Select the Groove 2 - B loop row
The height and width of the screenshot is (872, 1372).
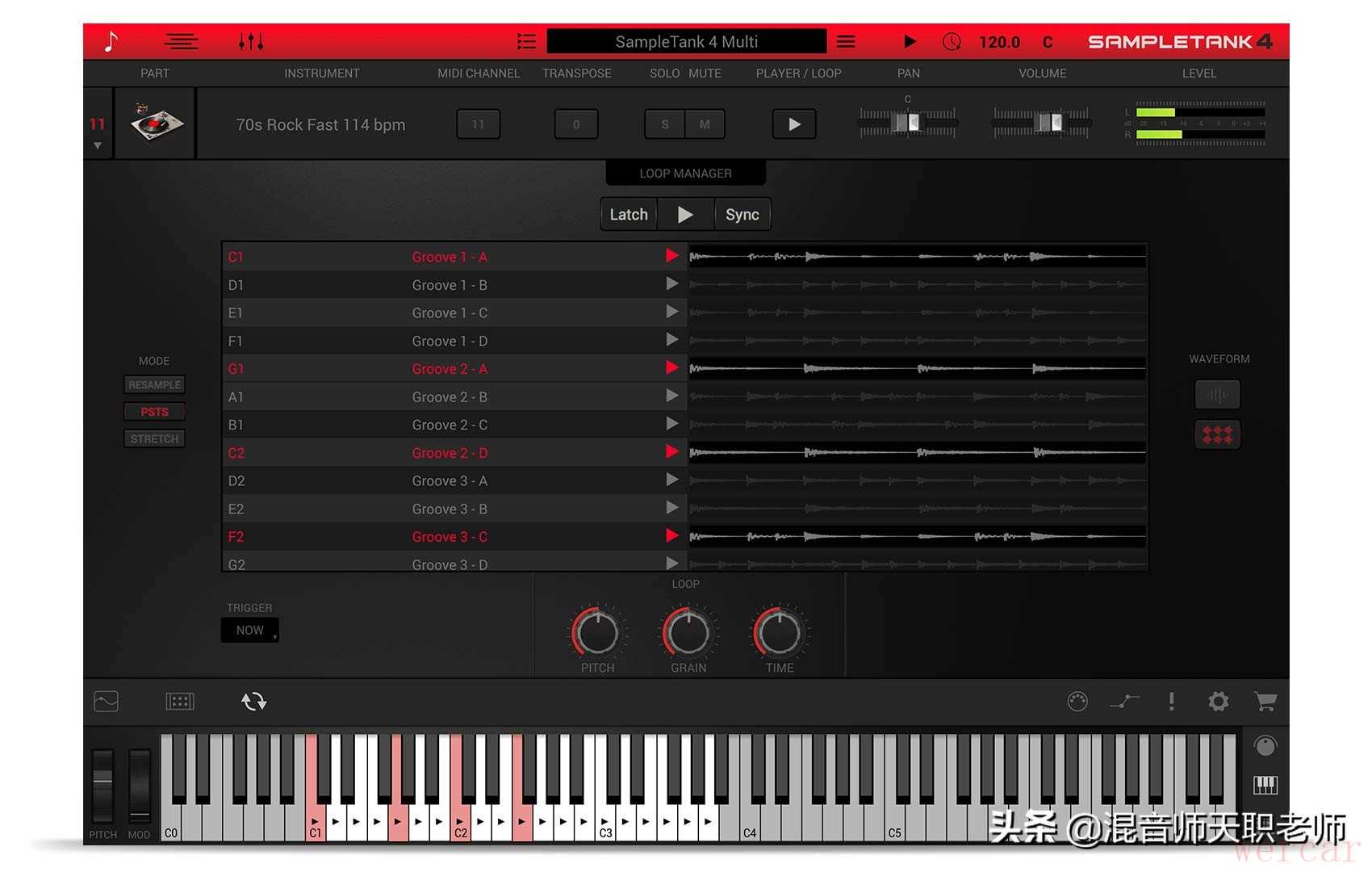449,397
